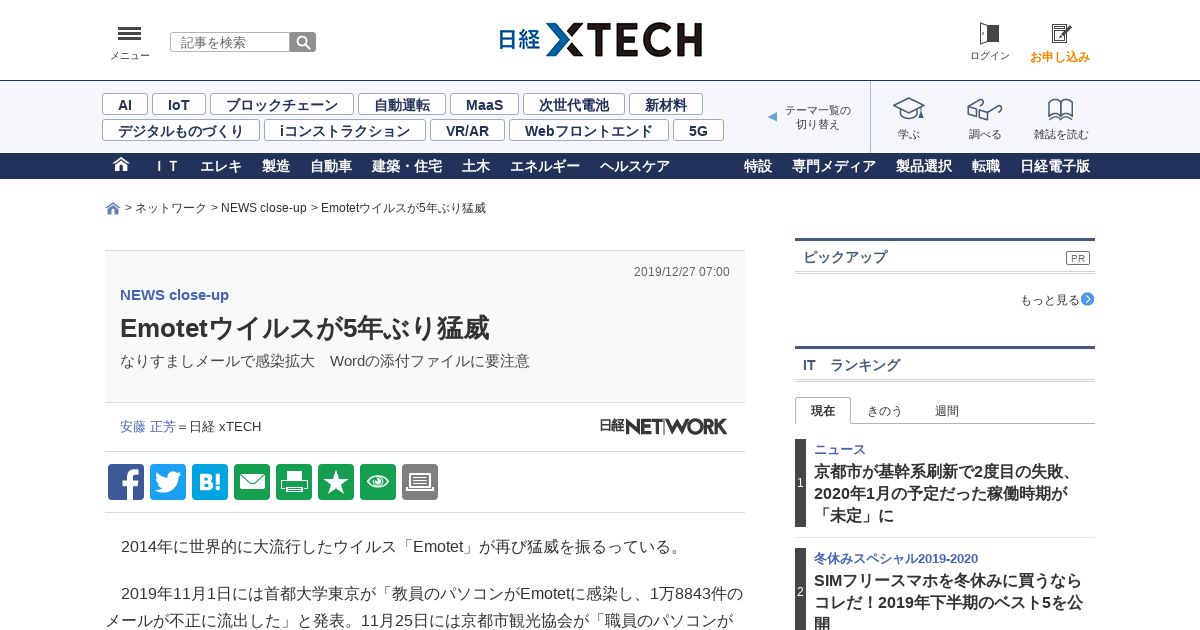The width and height of the screenshot is (1200, 630).
Task: Click the gray single-page view icon
Action: [420, 482]
